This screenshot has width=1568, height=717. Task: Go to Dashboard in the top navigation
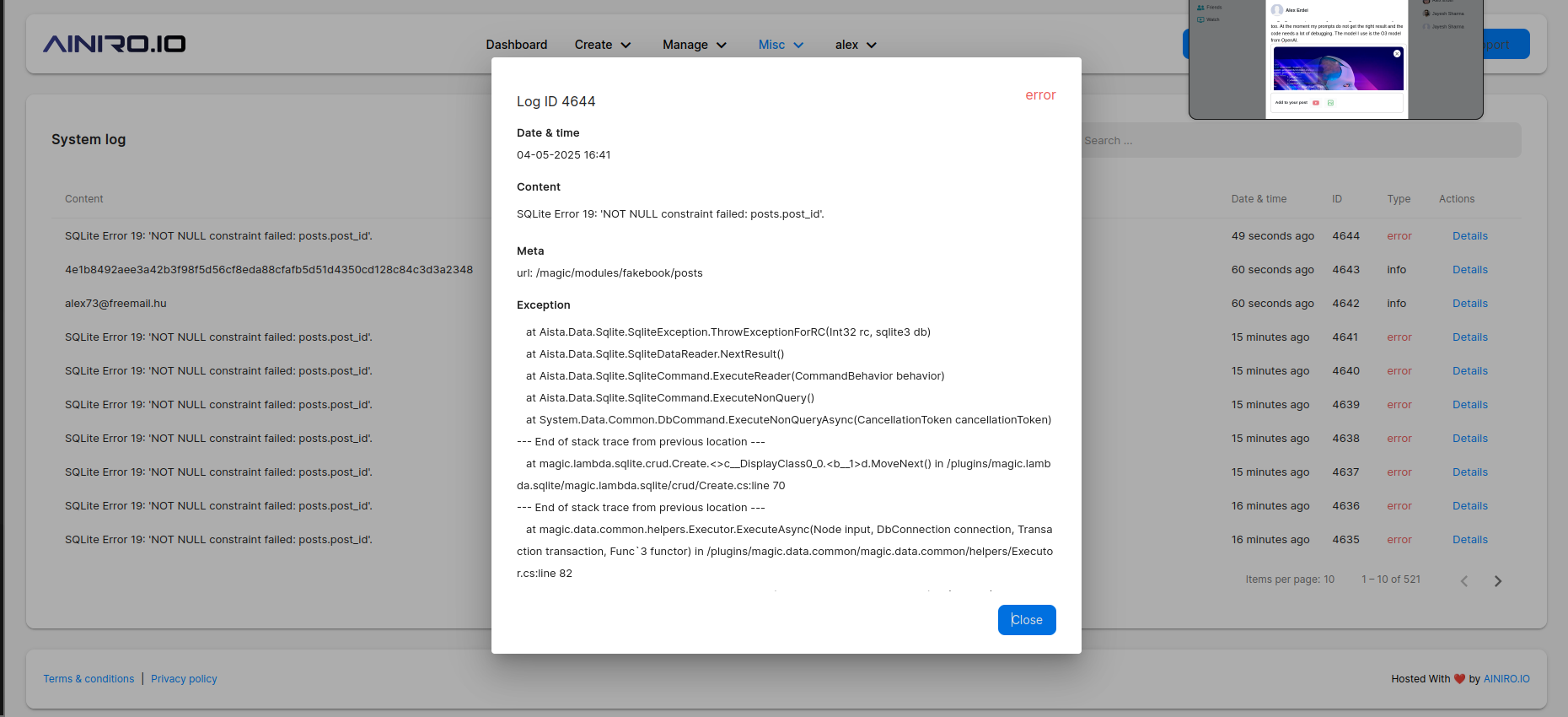pos(516,45)
